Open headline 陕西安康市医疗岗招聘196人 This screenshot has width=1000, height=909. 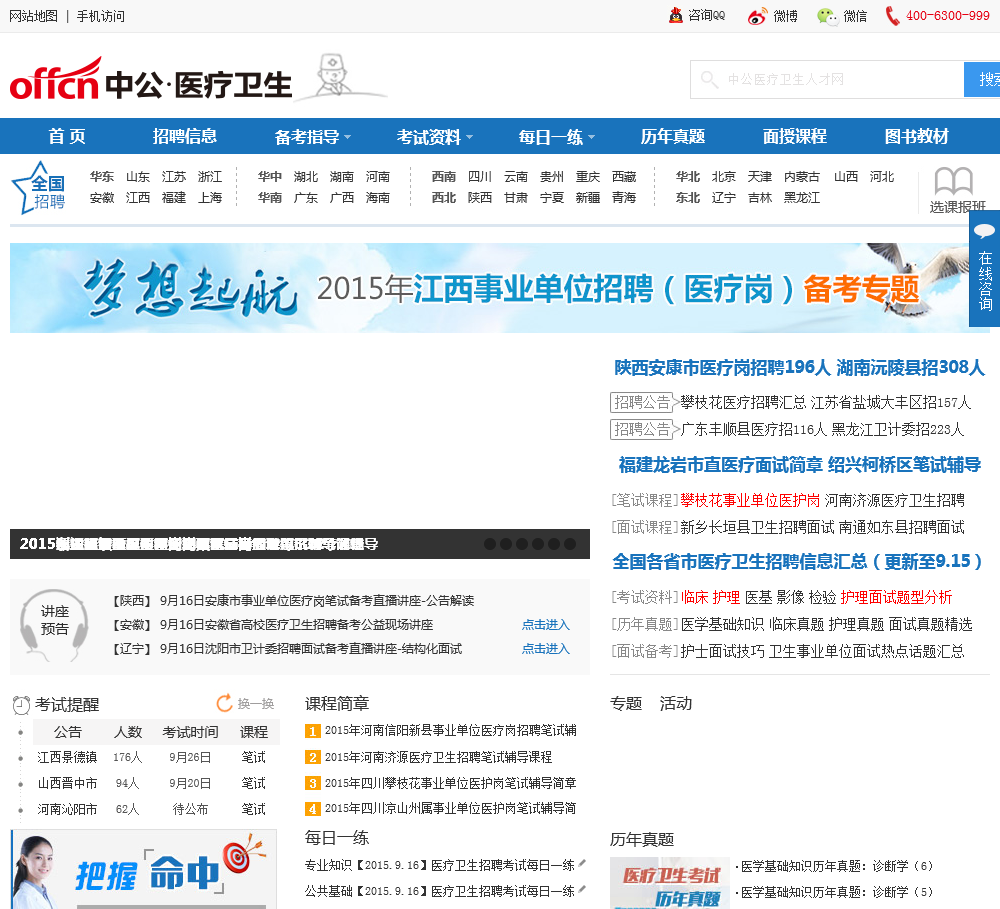point(722,368)
